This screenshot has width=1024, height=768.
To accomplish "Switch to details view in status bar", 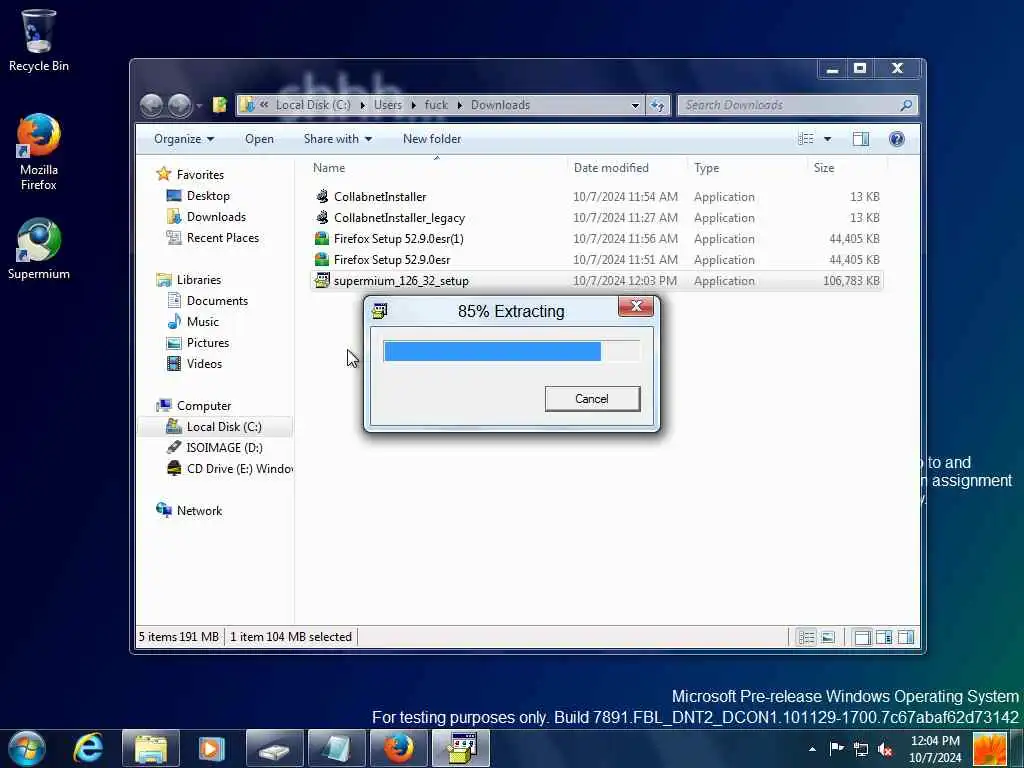I will [x=807, y=637].
